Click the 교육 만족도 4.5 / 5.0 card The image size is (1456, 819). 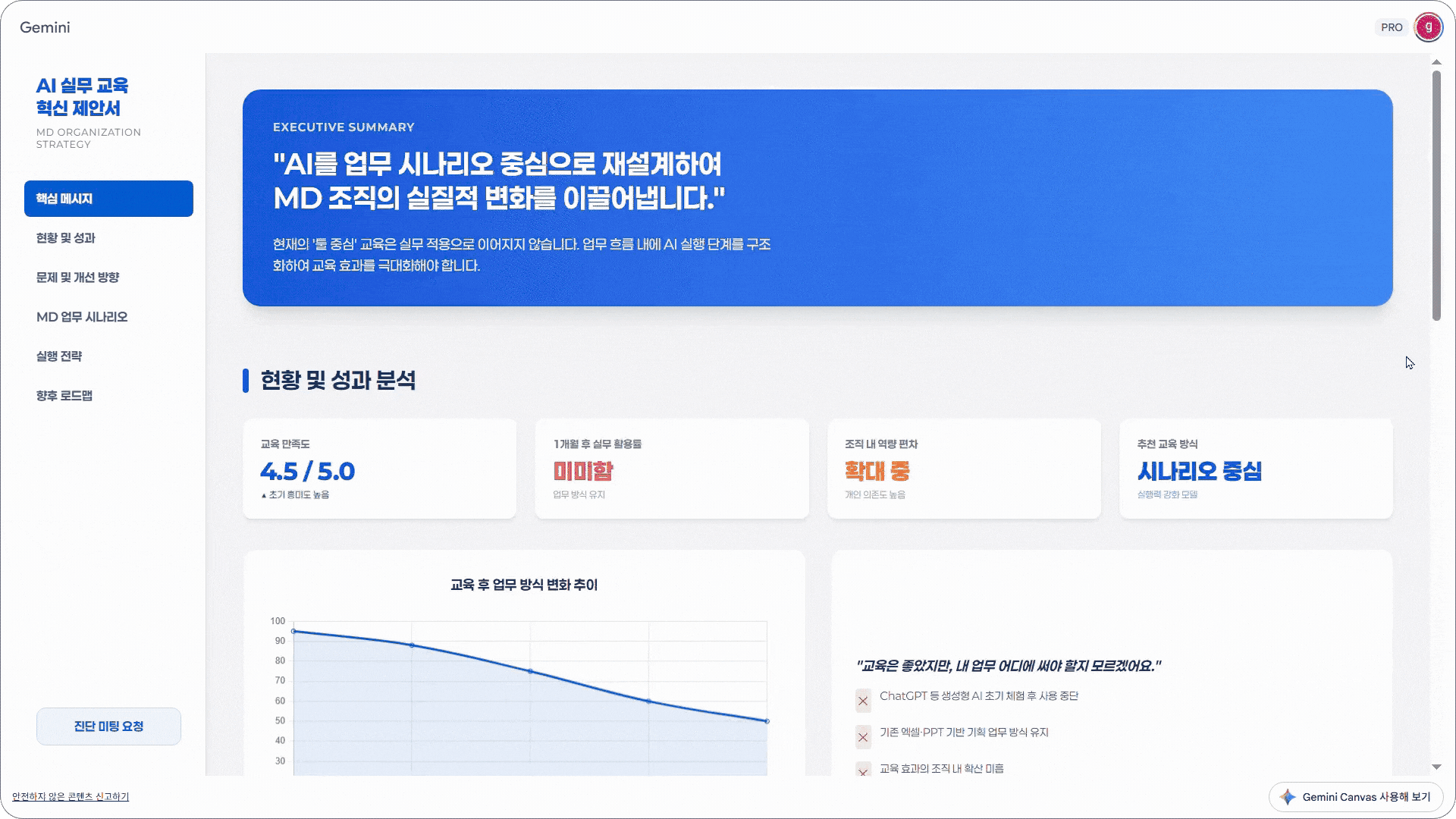pyautogui.click(x=379, y=469)
